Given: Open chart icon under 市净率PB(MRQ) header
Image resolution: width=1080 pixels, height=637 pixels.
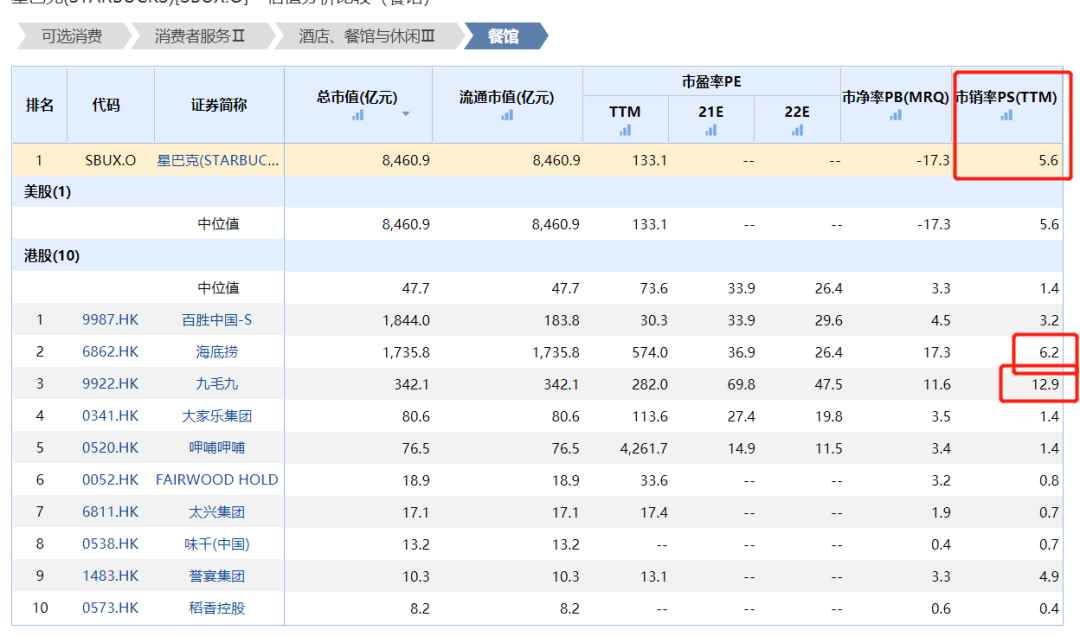Looking at the screenshot, I should click(x=895, y=115).
